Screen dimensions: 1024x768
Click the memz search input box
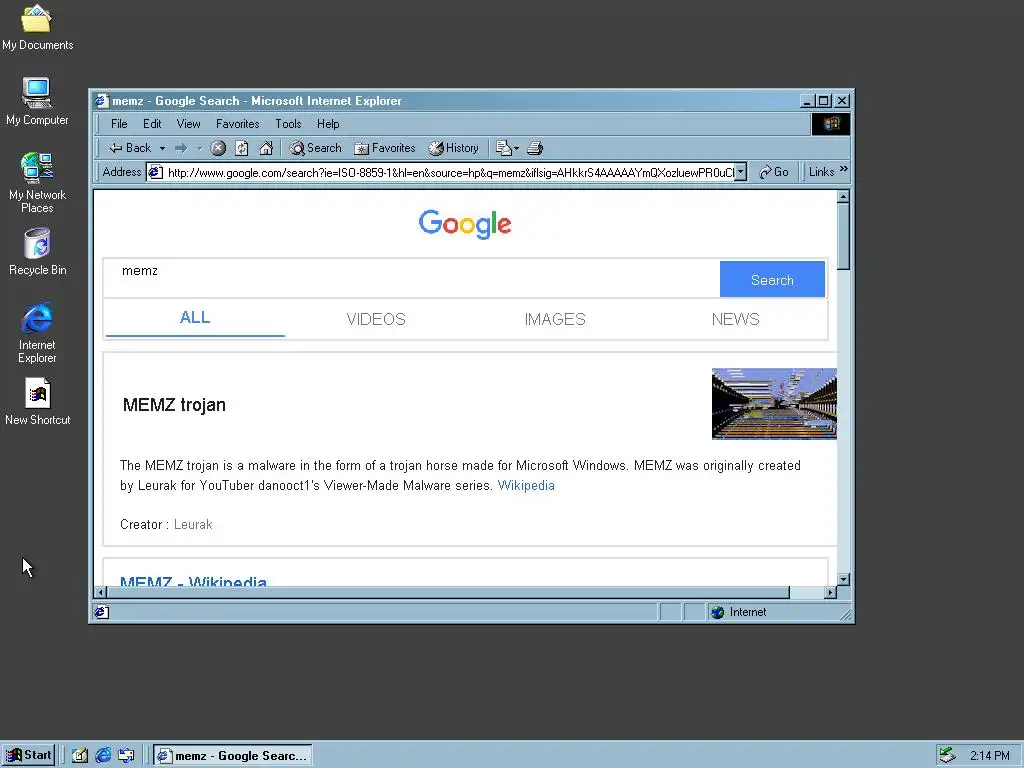tap(412, 278)
